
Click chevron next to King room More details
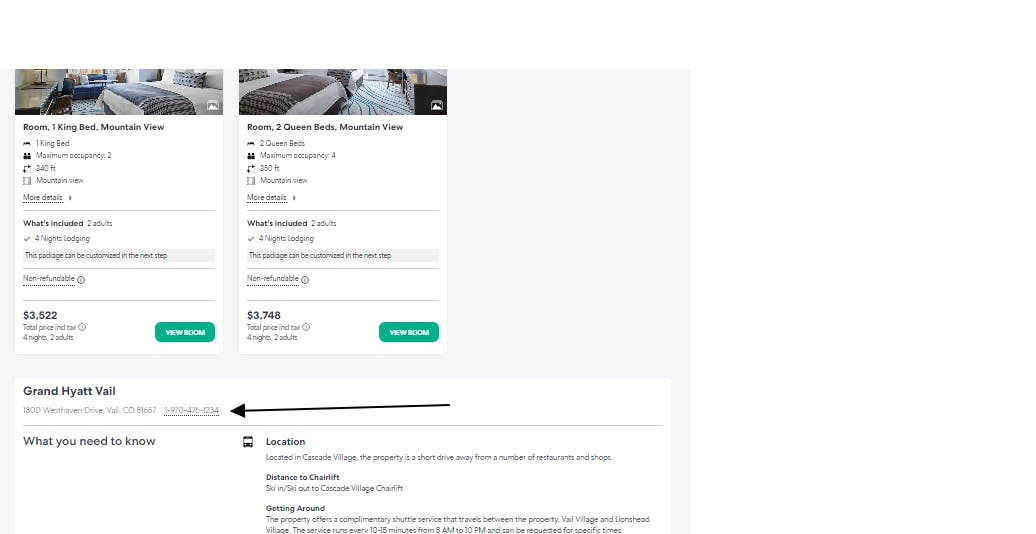coord(70,198)
